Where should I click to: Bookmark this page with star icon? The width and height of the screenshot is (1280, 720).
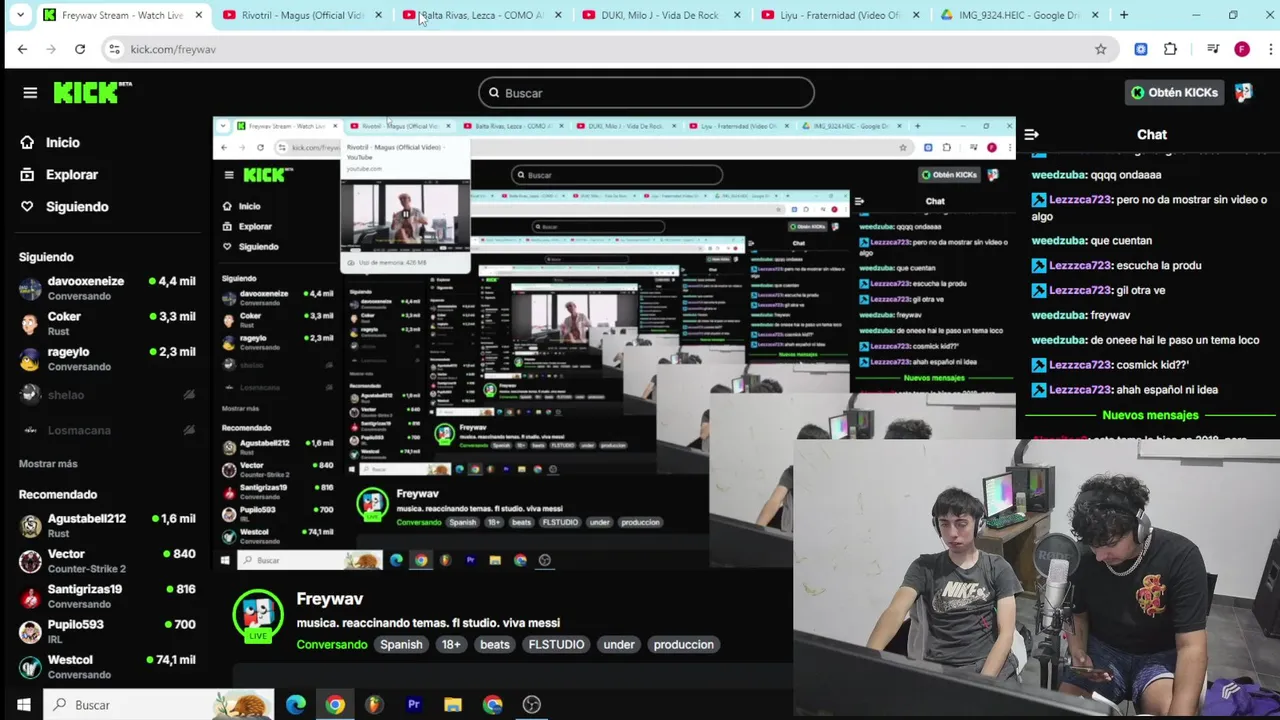[x=1101, y=49]
